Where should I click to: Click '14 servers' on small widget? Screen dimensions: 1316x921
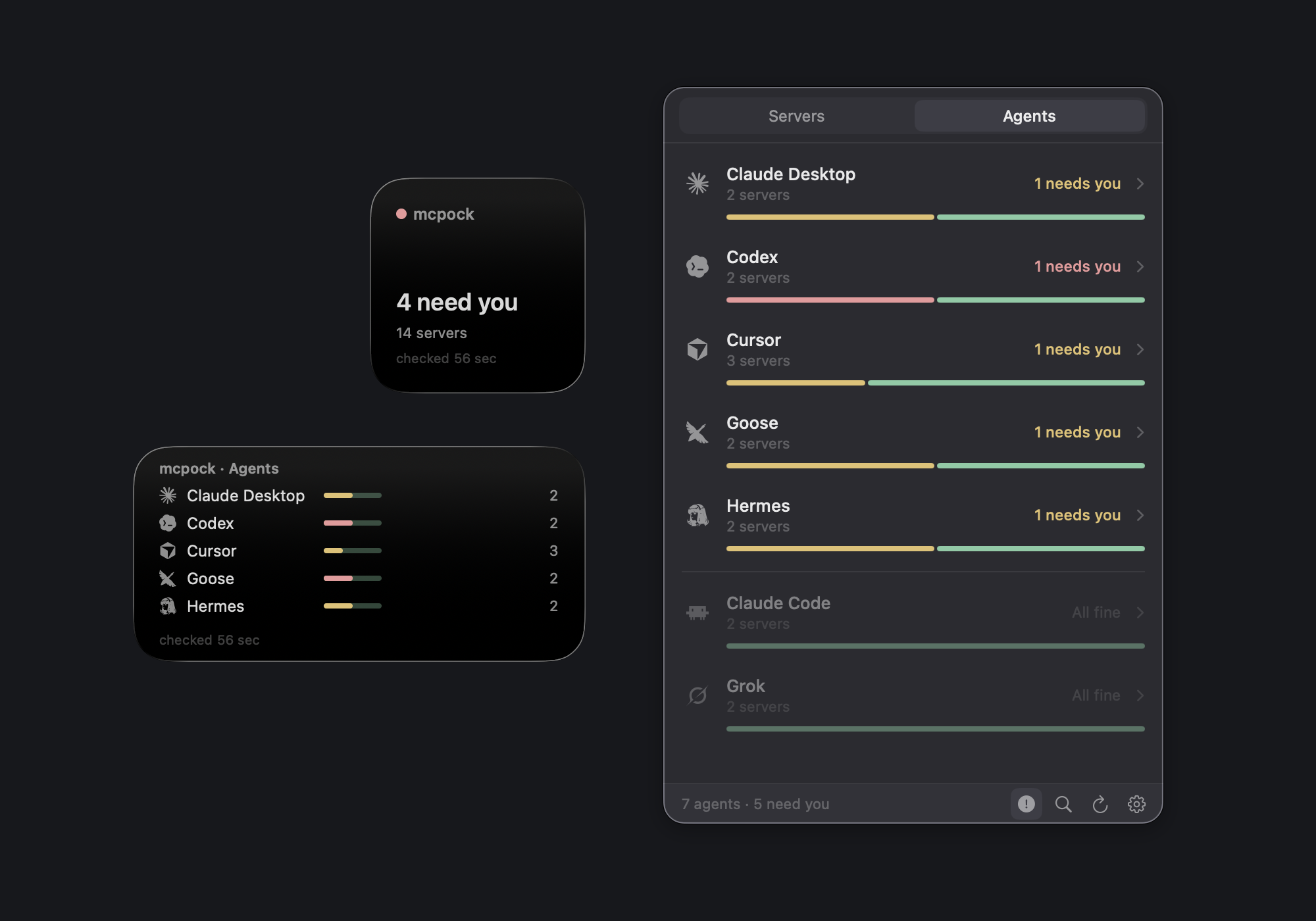[x=432, y=334]
